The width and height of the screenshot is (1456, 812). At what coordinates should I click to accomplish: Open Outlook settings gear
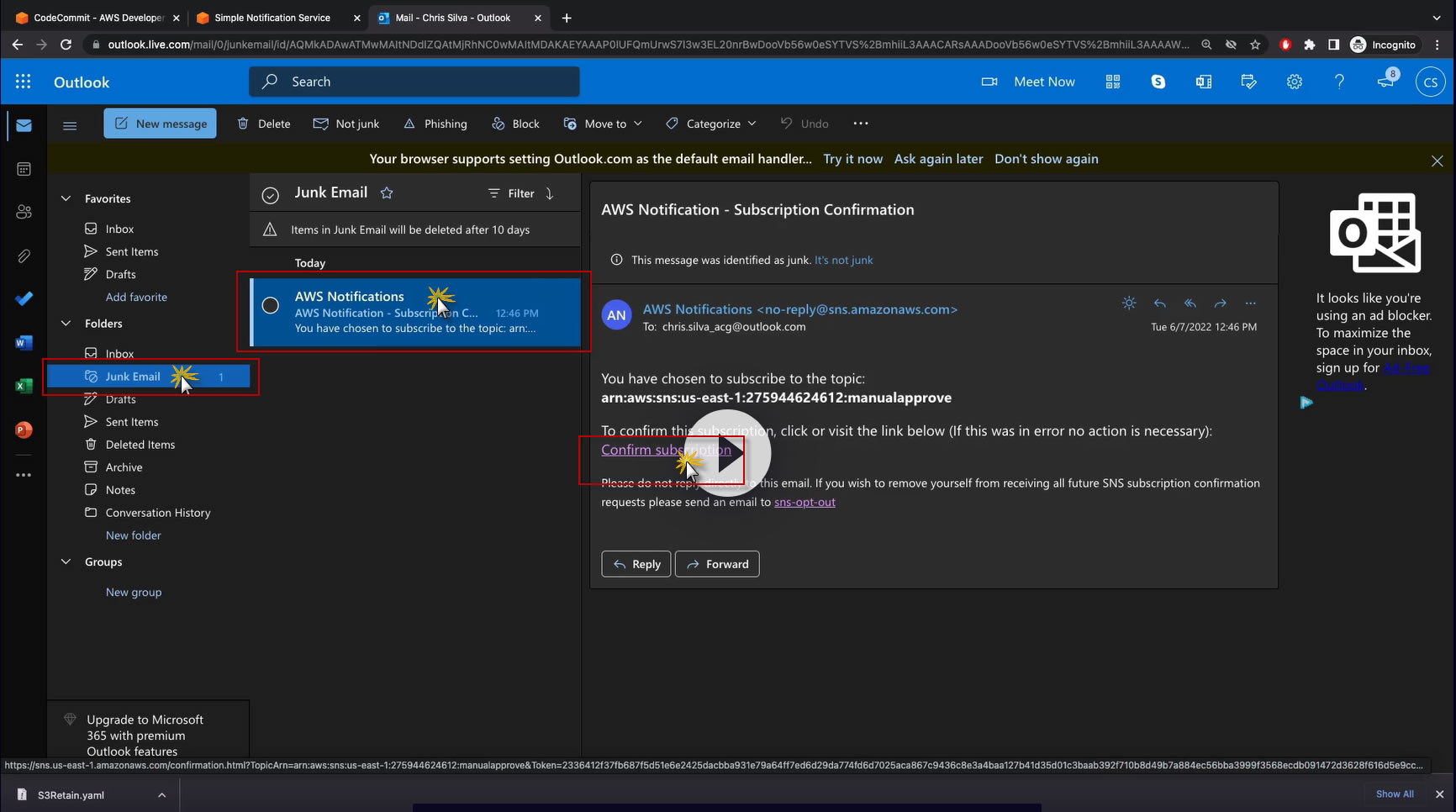pos(1295,82)
